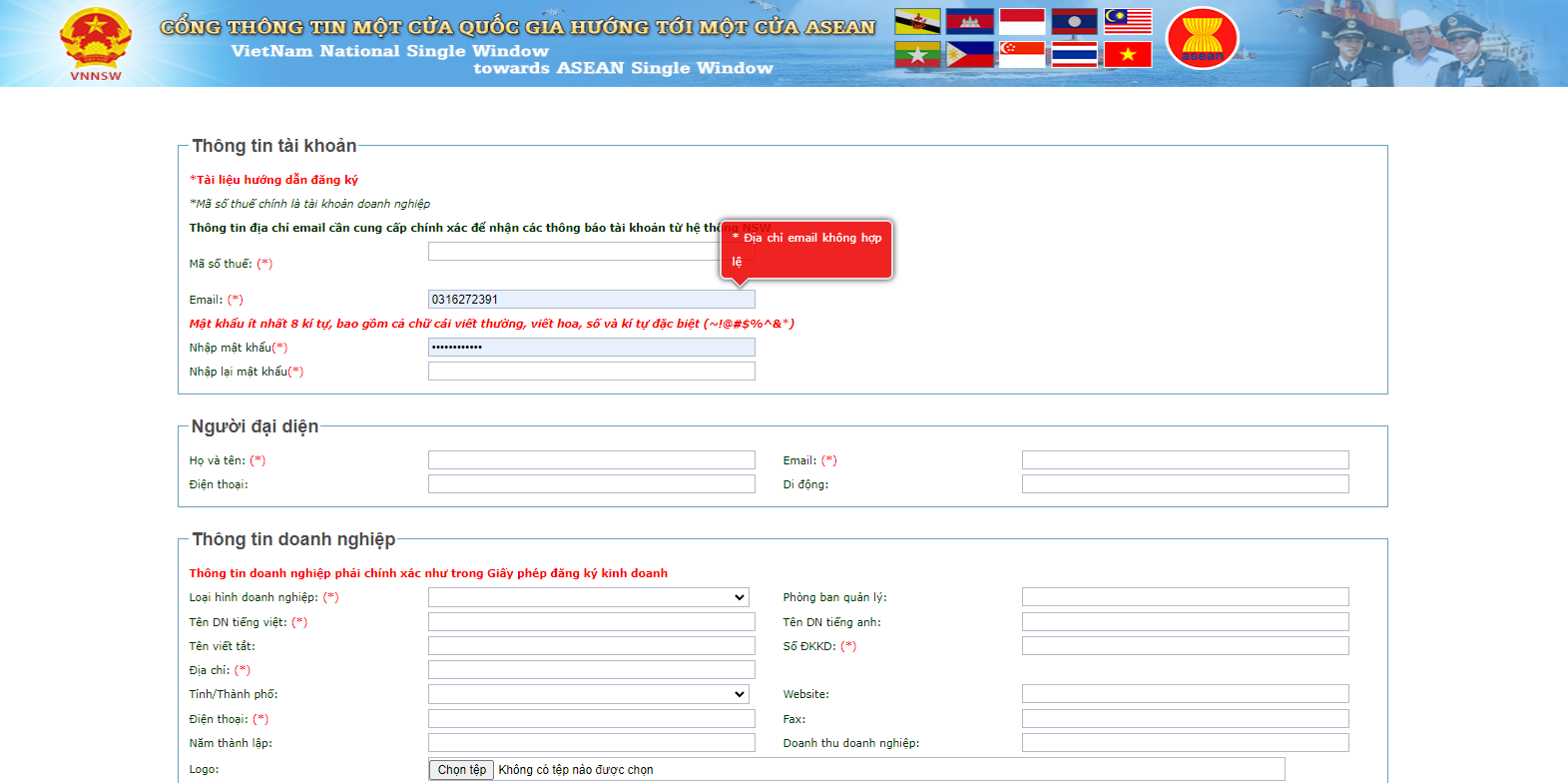Click the Laos flag icon

pos(1074,21)
